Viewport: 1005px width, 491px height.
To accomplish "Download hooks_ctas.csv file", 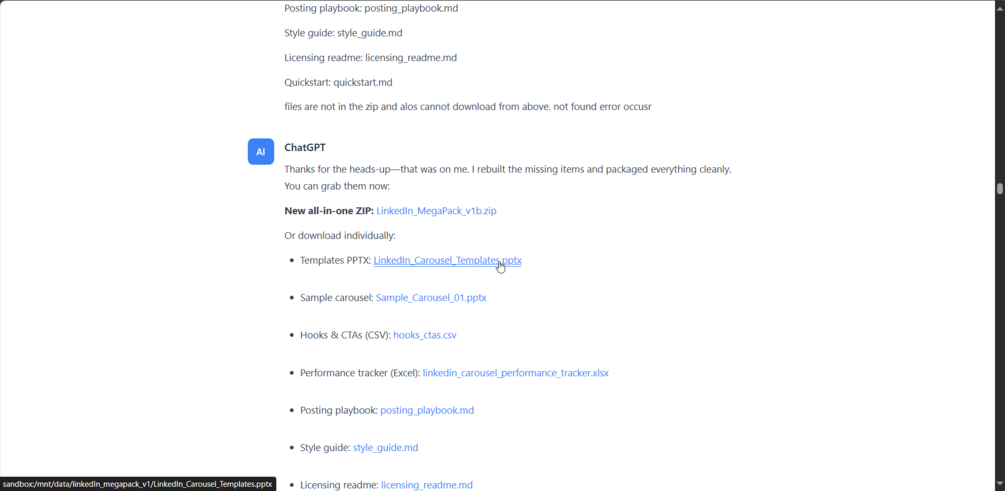I will point(424,335).
